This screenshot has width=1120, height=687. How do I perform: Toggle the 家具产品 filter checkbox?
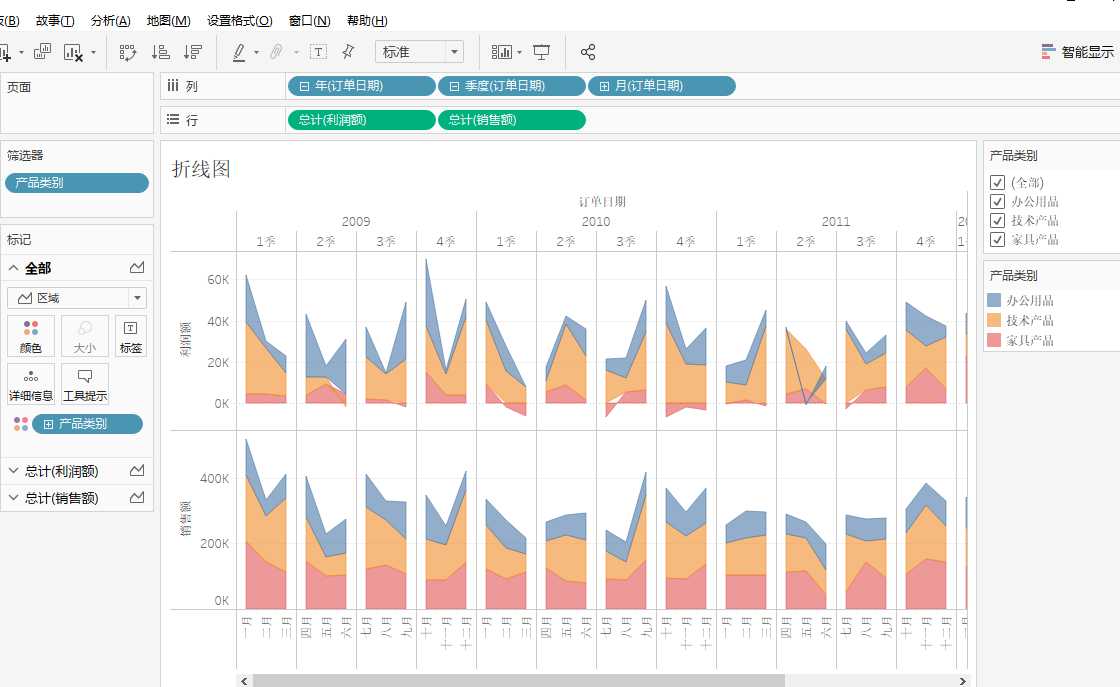998,239
